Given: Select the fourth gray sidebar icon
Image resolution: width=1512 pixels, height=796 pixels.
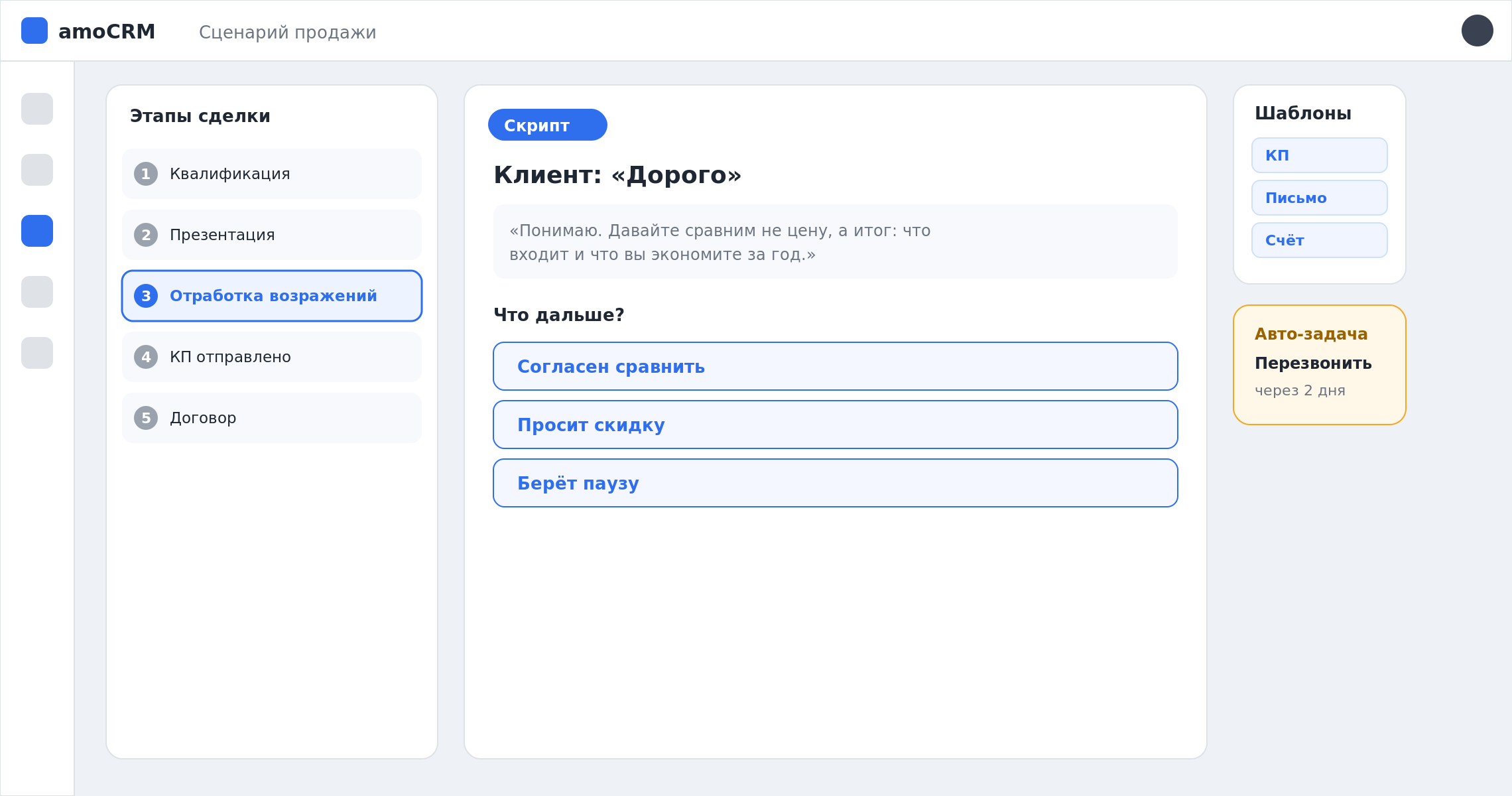Looking at the screenshot, I should pos(37,292).
